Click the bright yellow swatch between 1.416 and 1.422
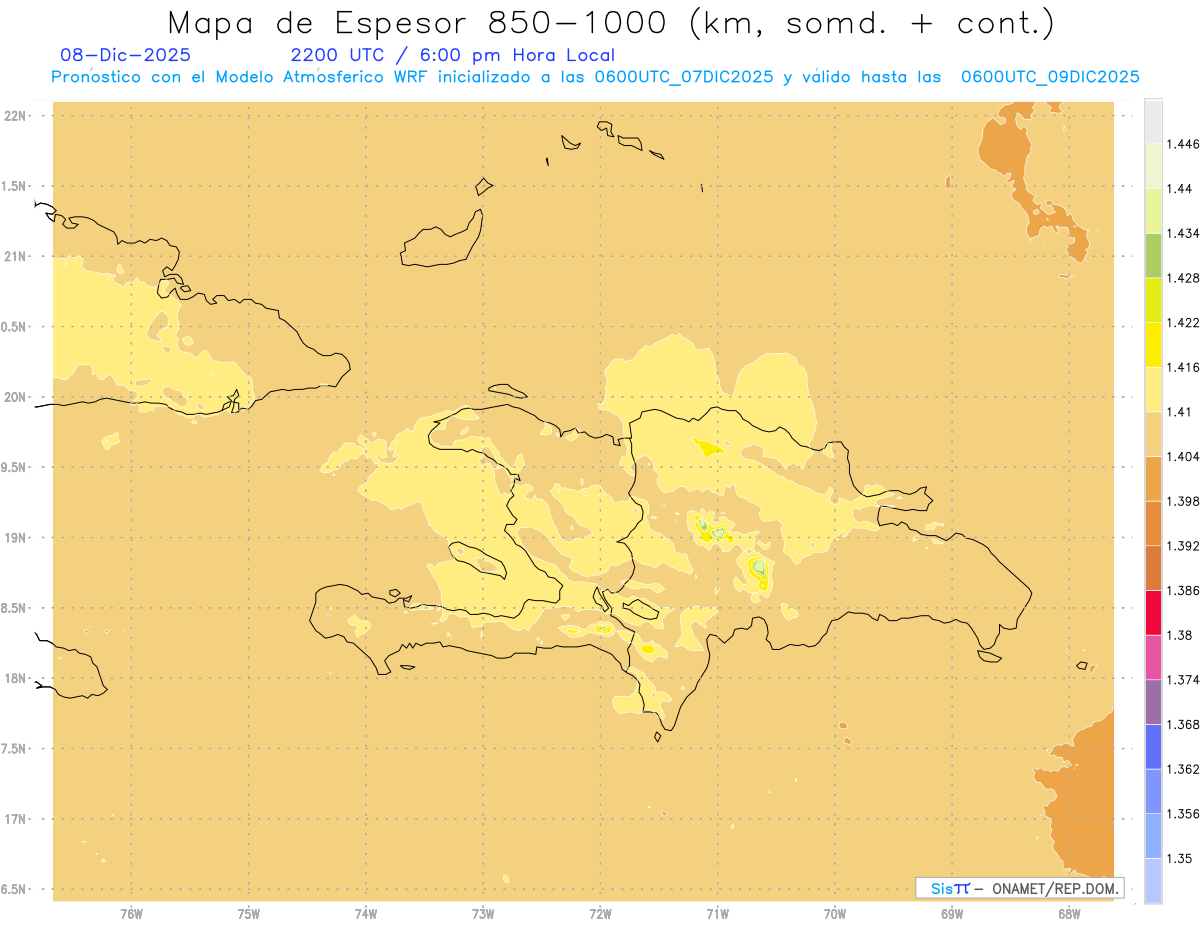 tap(1153, 345)
